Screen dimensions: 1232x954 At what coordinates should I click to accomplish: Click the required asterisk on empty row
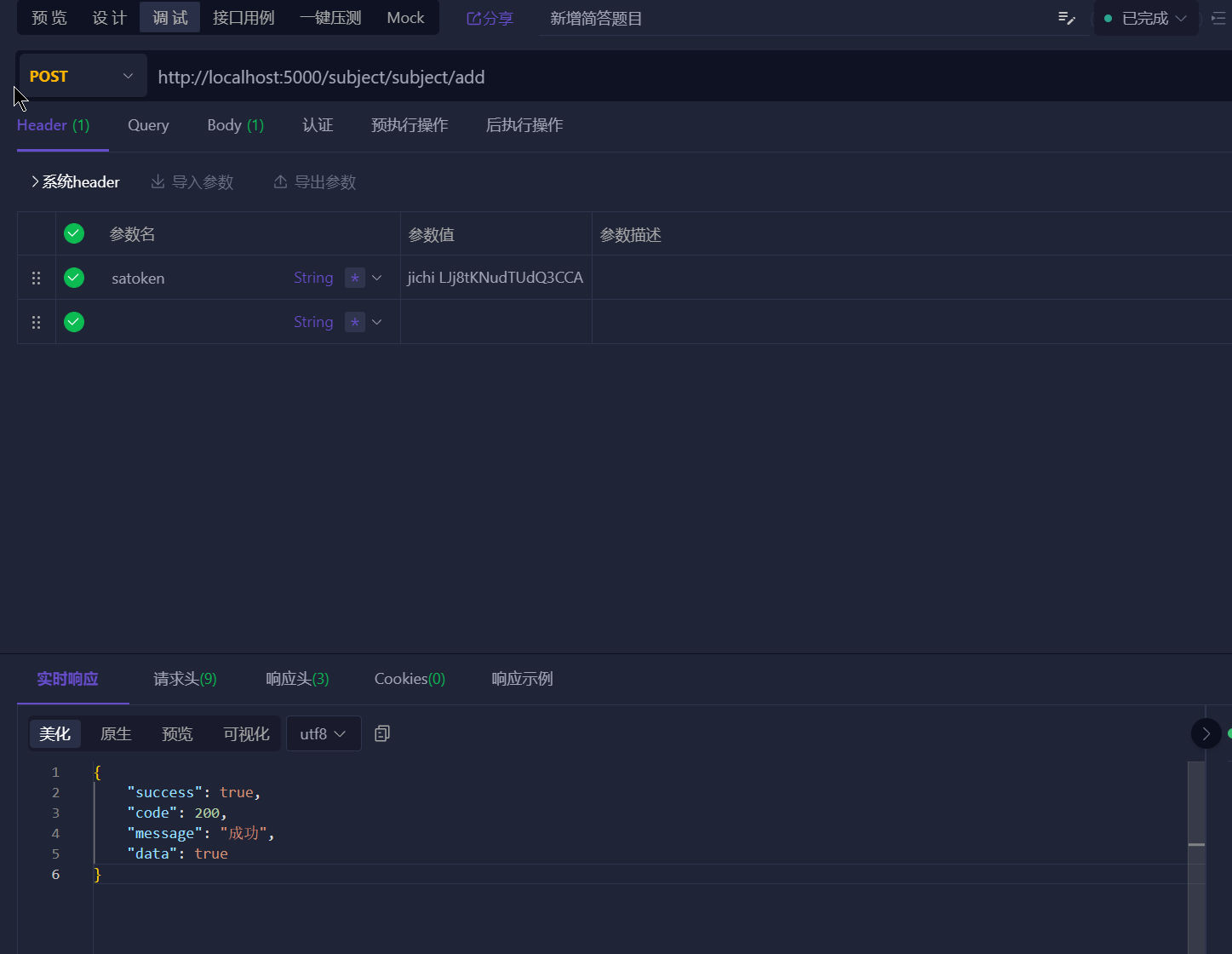click(x=355, y=322)
